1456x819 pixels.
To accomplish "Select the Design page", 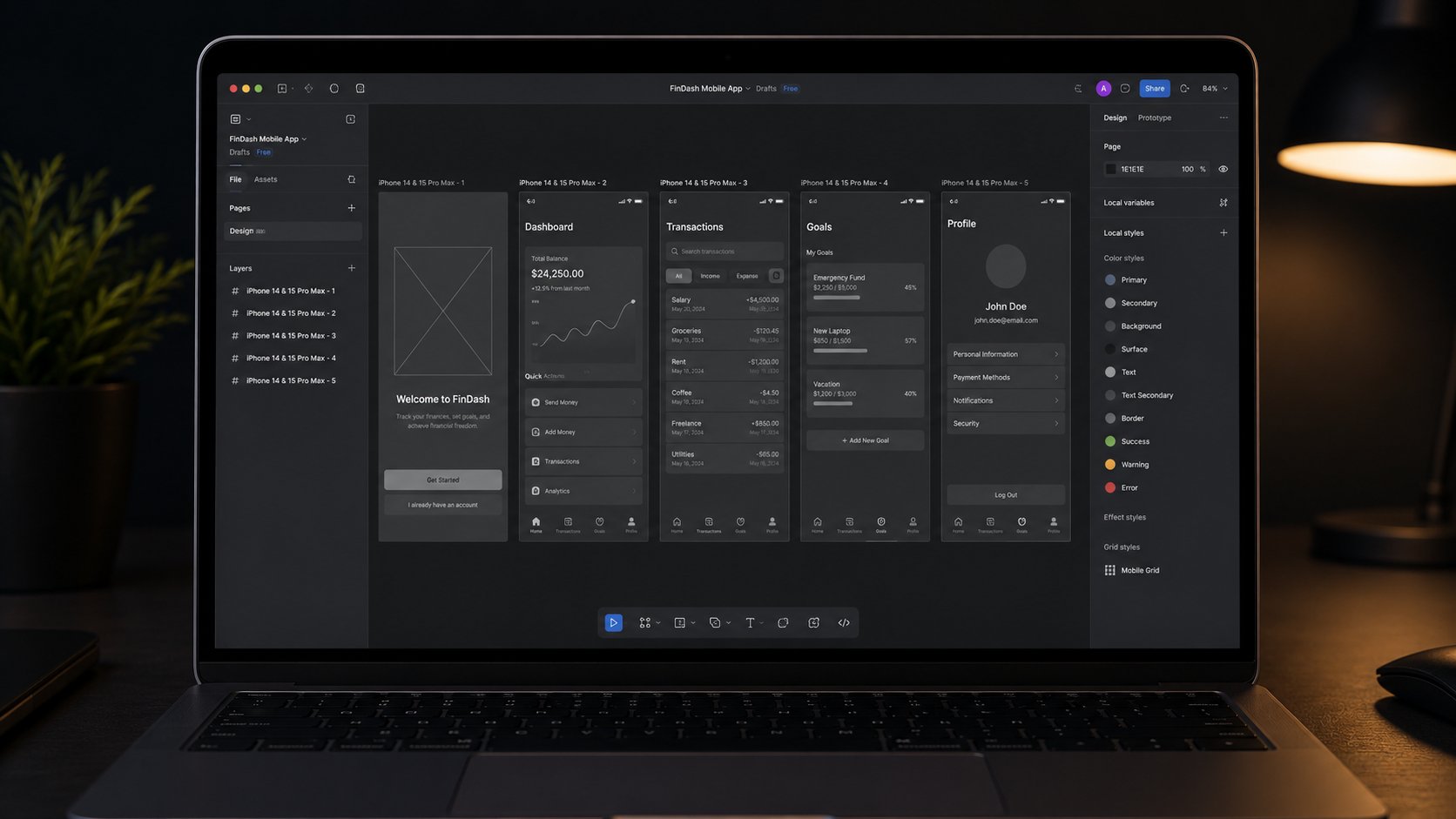I will 293,232.
